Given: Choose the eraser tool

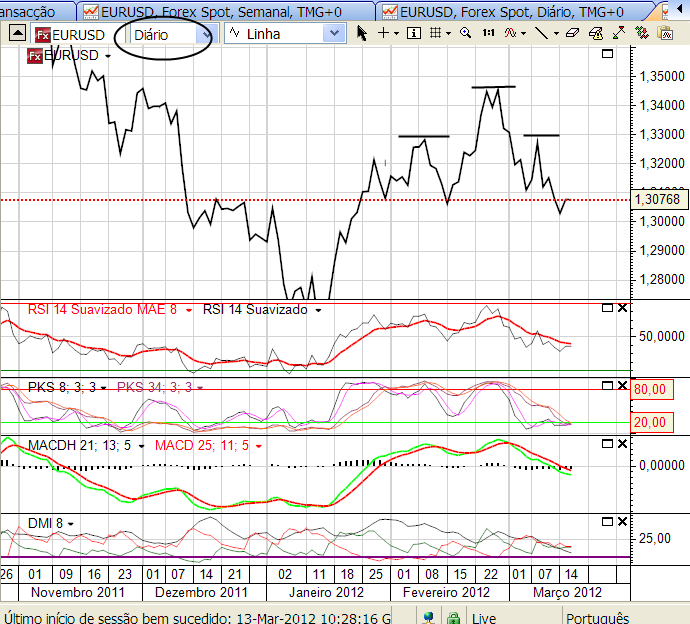Looking at the screenshot, I should 571,33.
